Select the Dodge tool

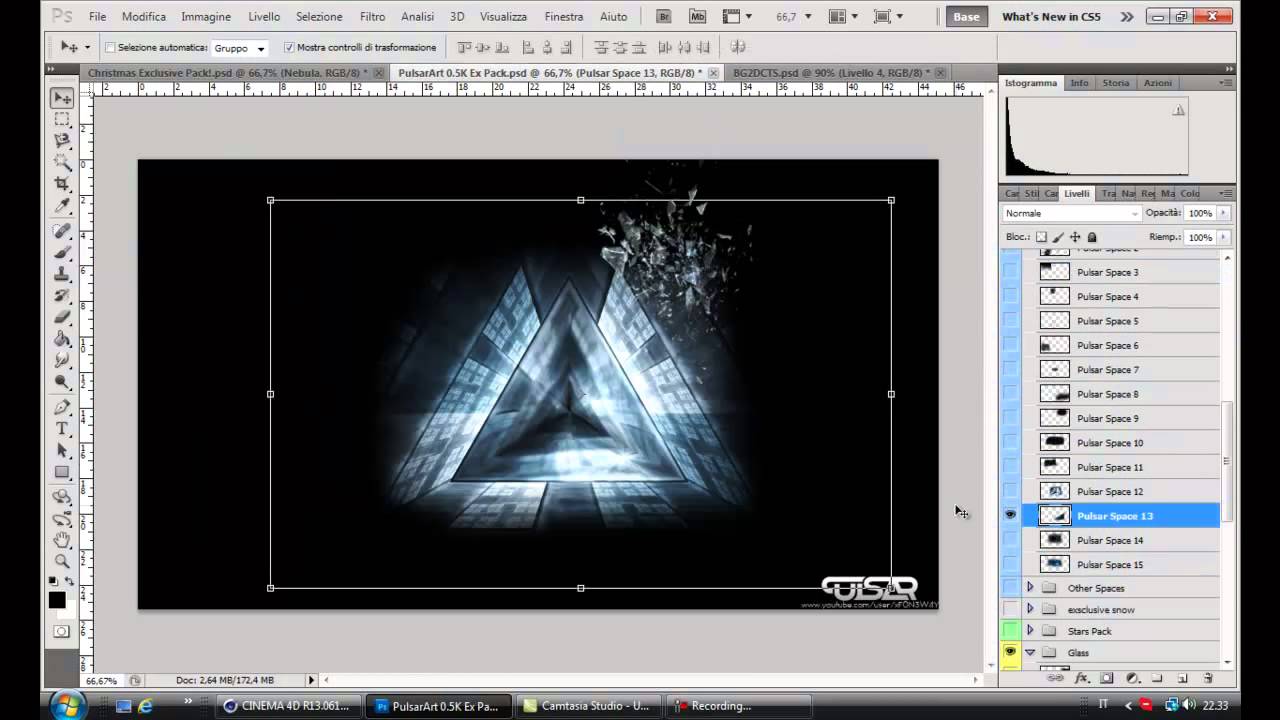[62, 381]
